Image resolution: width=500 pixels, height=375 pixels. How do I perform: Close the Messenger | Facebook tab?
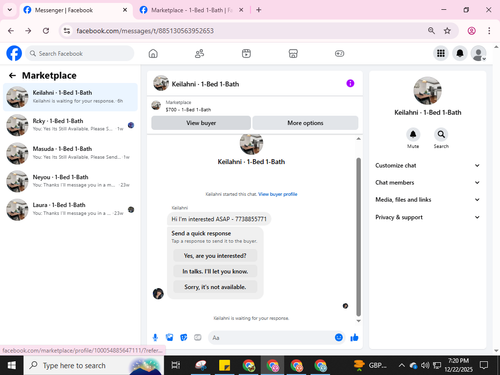(125, 10)
